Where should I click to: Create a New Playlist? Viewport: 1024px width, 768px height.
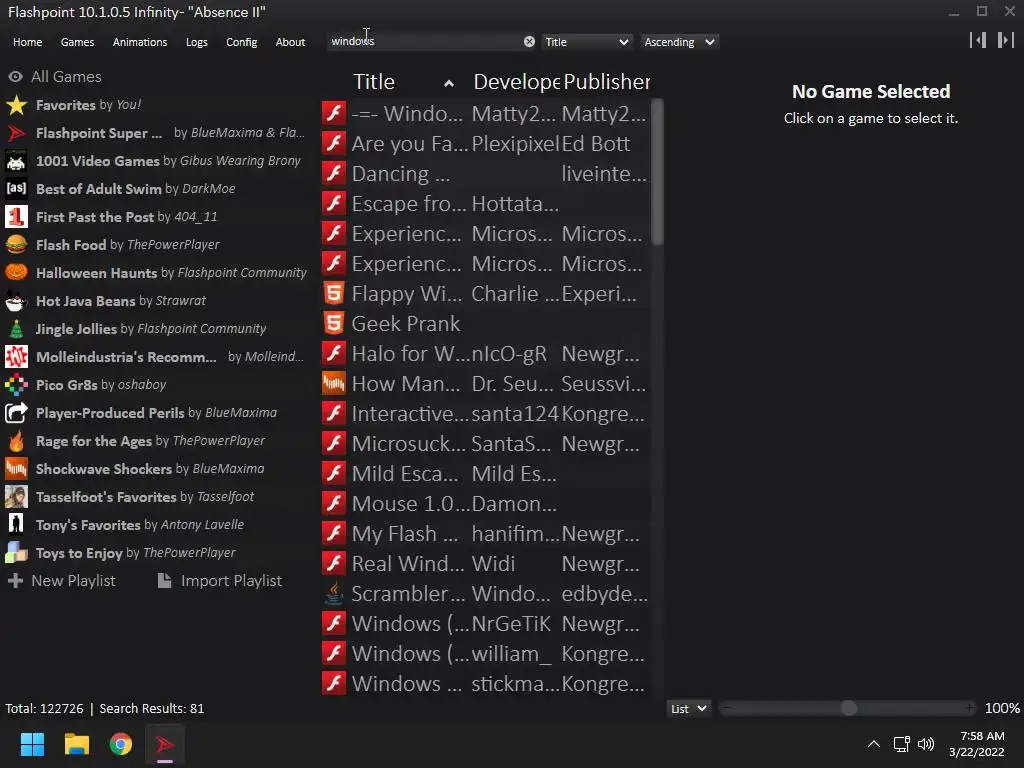(61, 581)
